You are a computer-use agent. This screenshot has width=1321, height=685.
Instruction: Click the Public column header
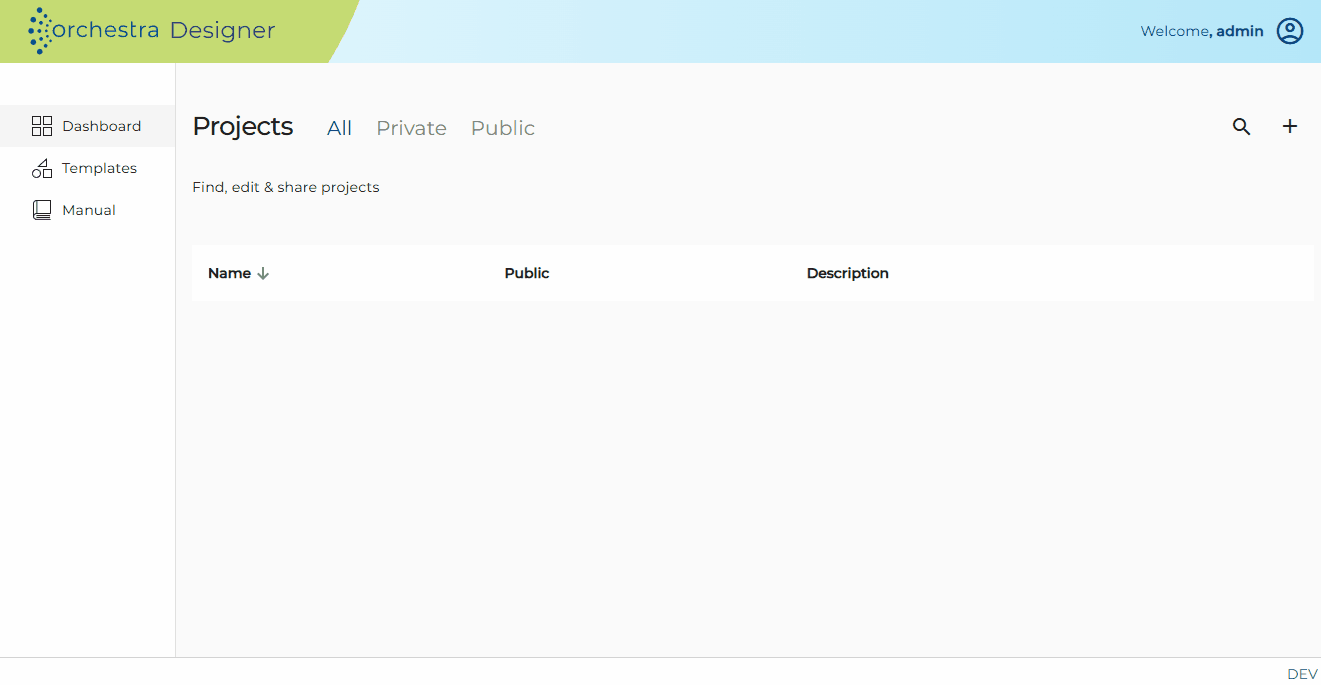tap(527, 273)
